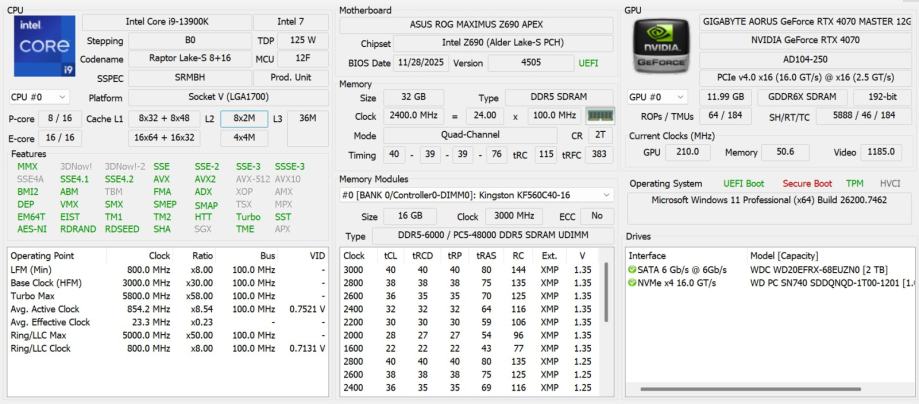The image size is (919, 404).
Task: Click the Intel Core i9 logo
Action: [45, 46]
